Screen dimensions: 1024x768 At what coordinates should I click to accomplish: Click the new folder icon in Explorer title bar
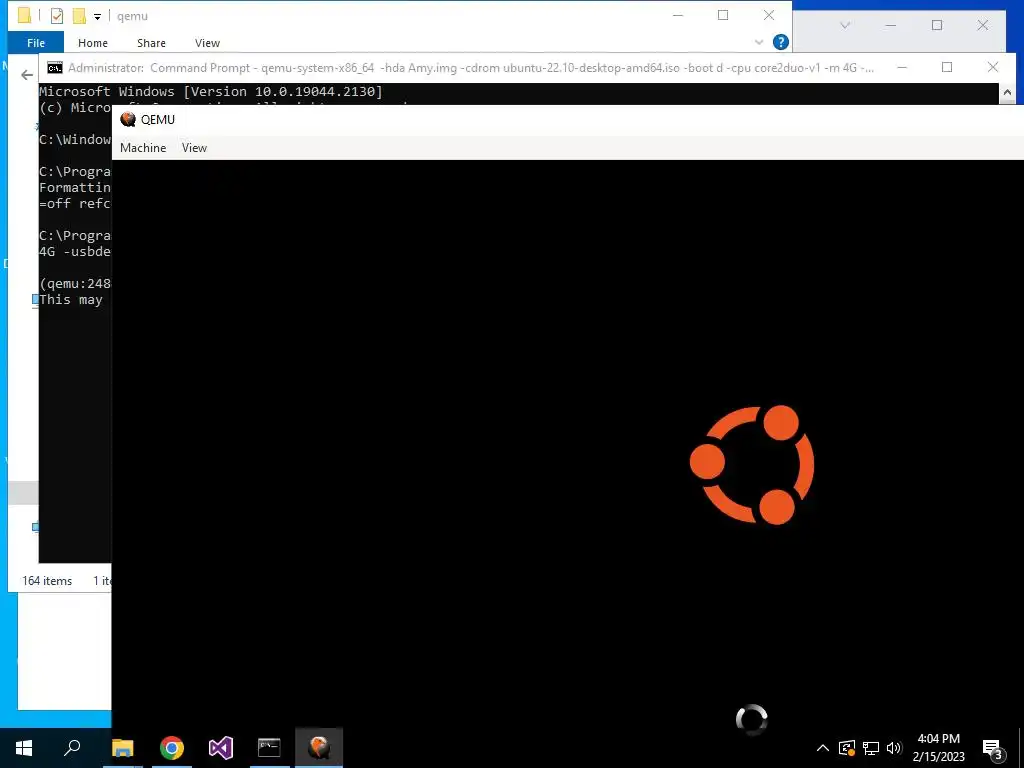[x=79, y=16]
